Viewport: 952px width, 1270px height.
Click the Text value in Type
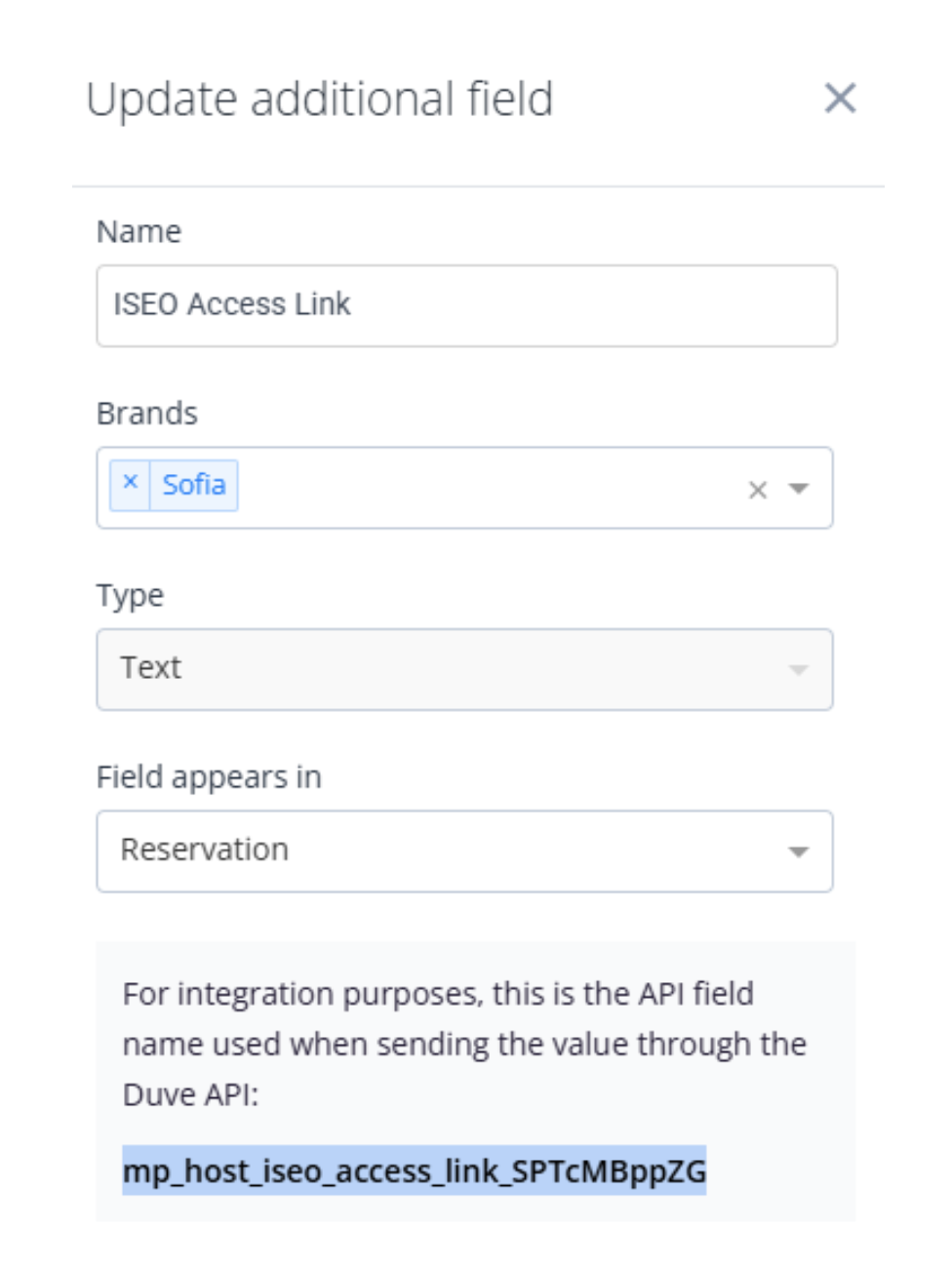(151, 668)
